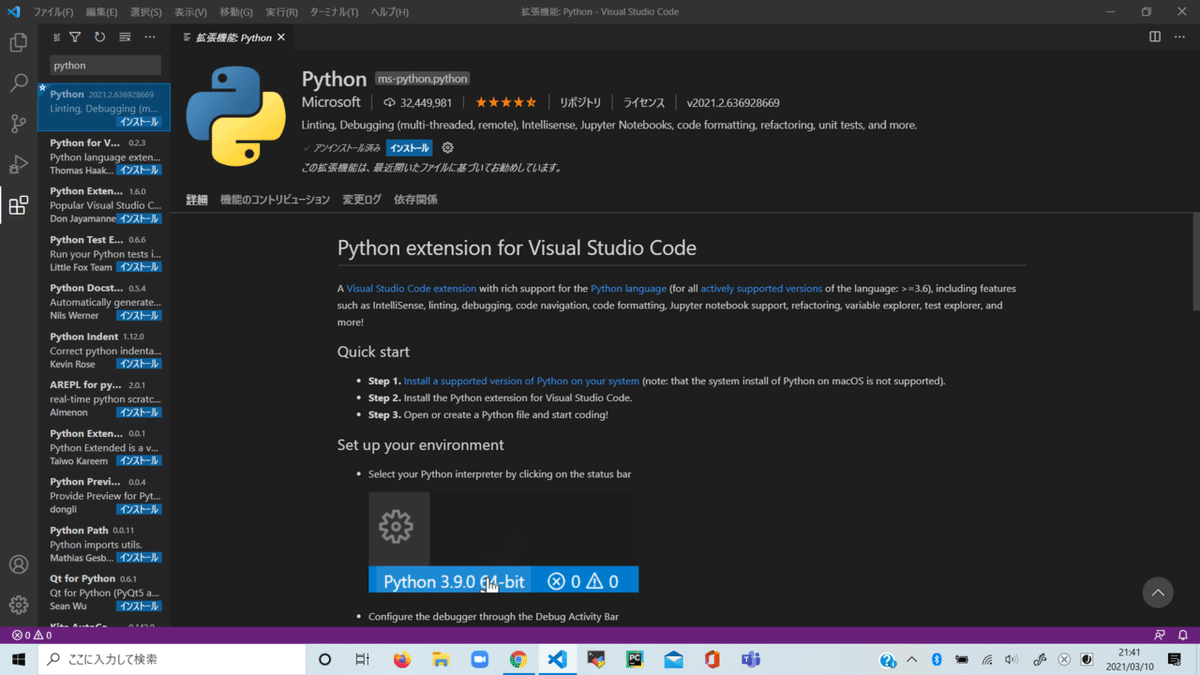This screenshot has height=675, width=1200.
Task: Open the 編集(E) menu
Action: pos(101,12)
